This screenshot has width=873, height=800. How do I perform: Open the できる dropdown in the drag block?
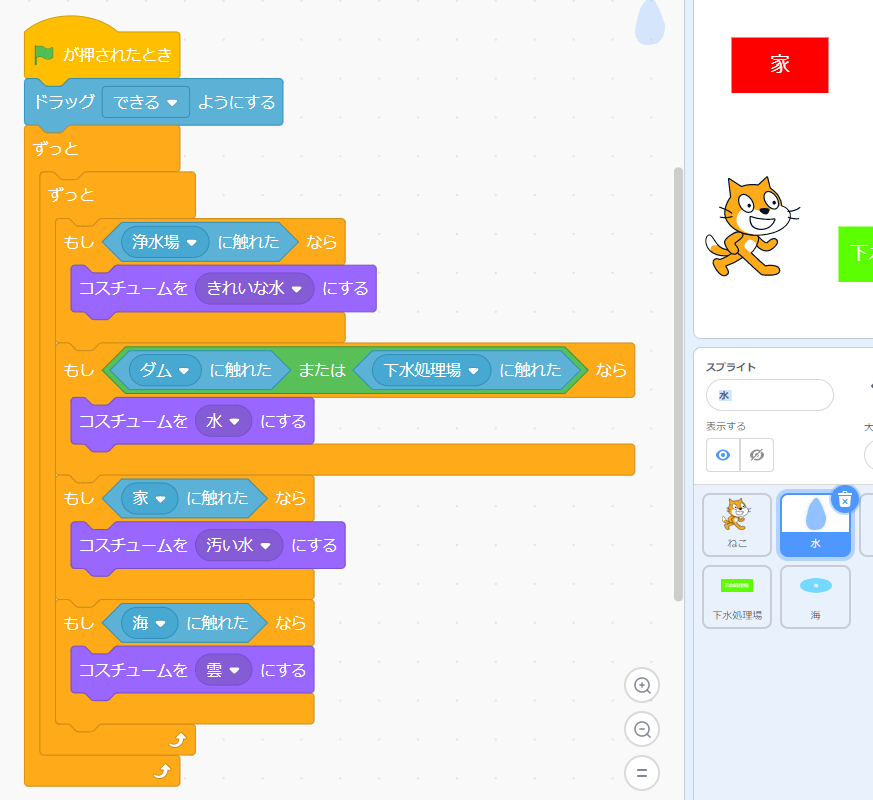146,102
